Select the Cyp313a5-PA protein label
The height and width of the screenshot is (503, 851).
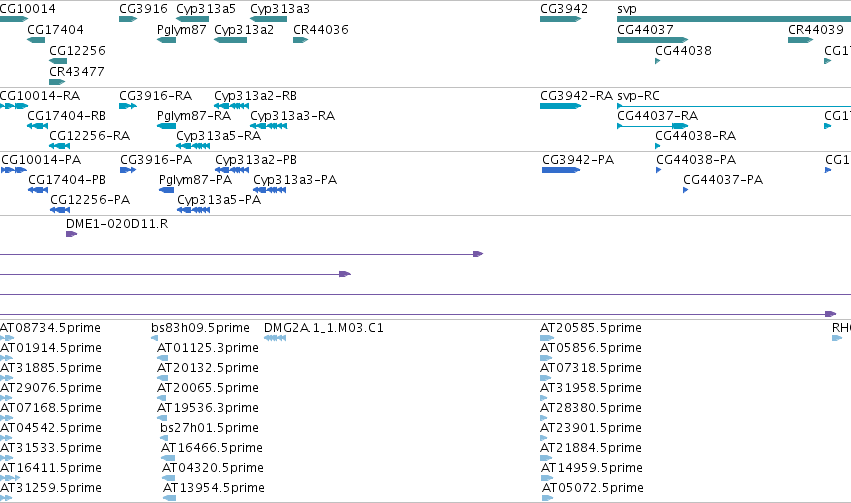[x=219, y=200]
